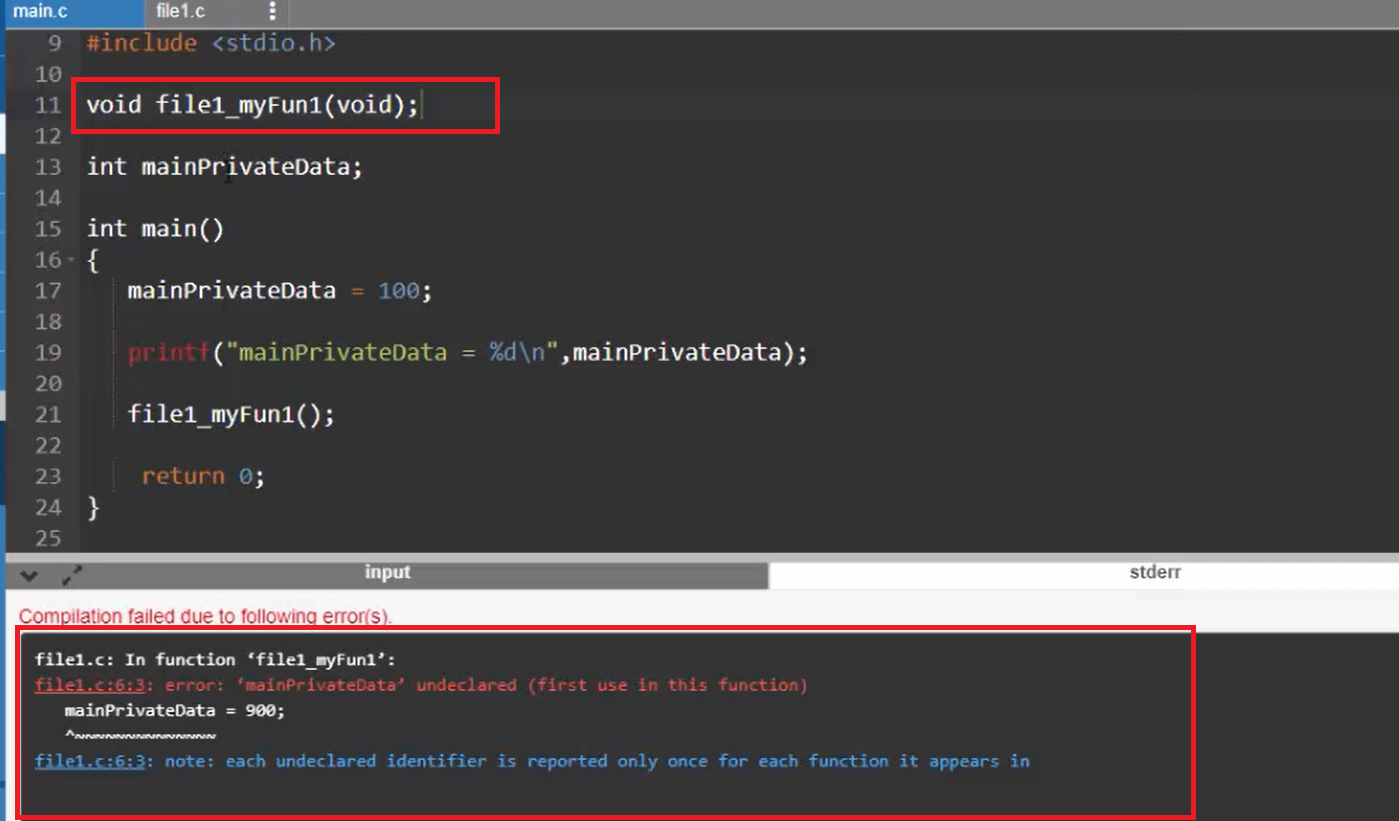This screenshot has height=821, width=1399.
Task: Follow the red file1.c:6:3 error link
Action: pos(92,685)
